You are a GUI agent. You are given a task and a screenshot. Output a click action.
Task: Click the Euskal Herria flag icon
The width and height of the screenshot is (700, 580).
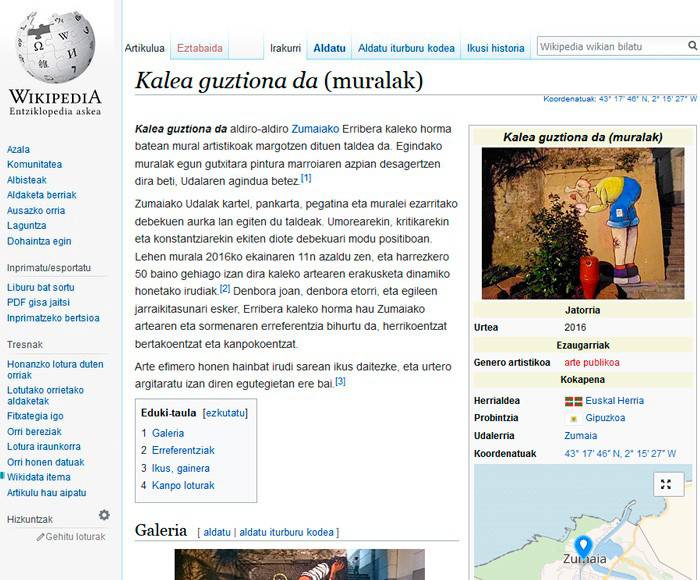573,401
